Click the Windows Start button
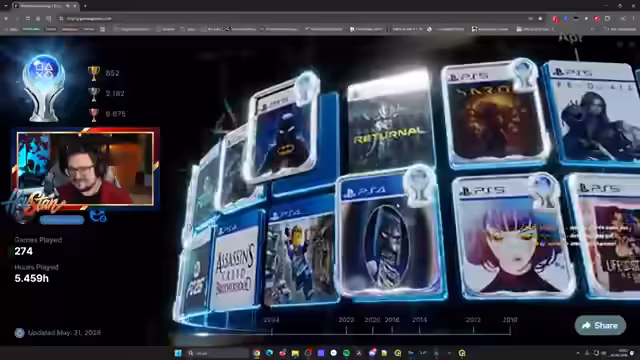This screenshot has width=640, height=360. (x=178, y=353)
